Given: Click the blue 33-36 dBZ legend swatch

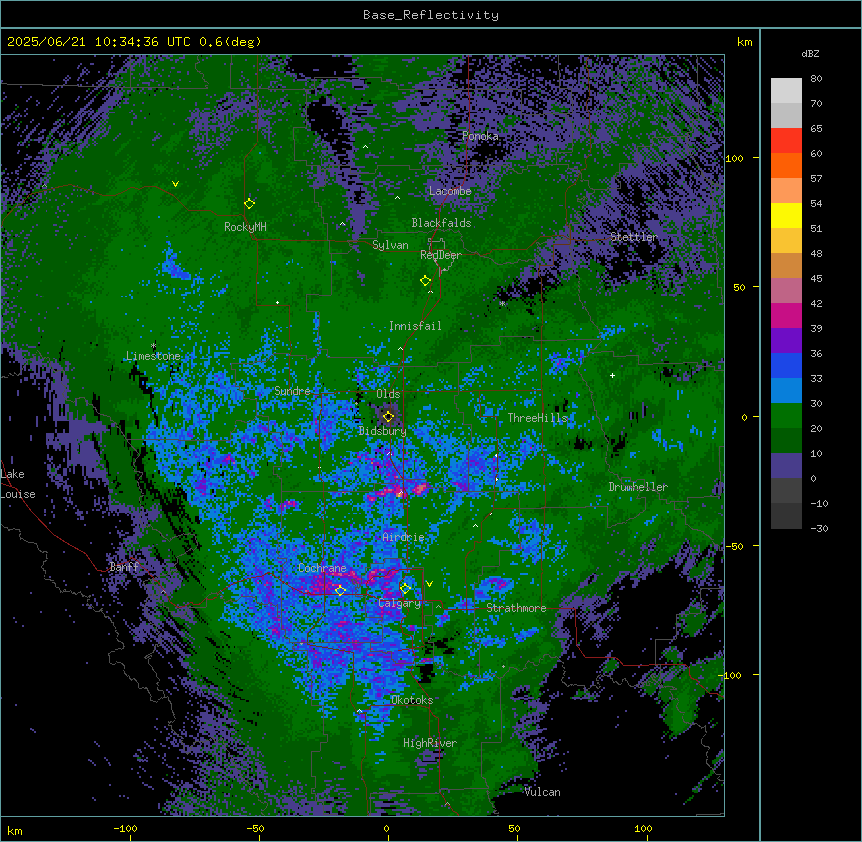Looking at the screenshot, I should point(786,365).
